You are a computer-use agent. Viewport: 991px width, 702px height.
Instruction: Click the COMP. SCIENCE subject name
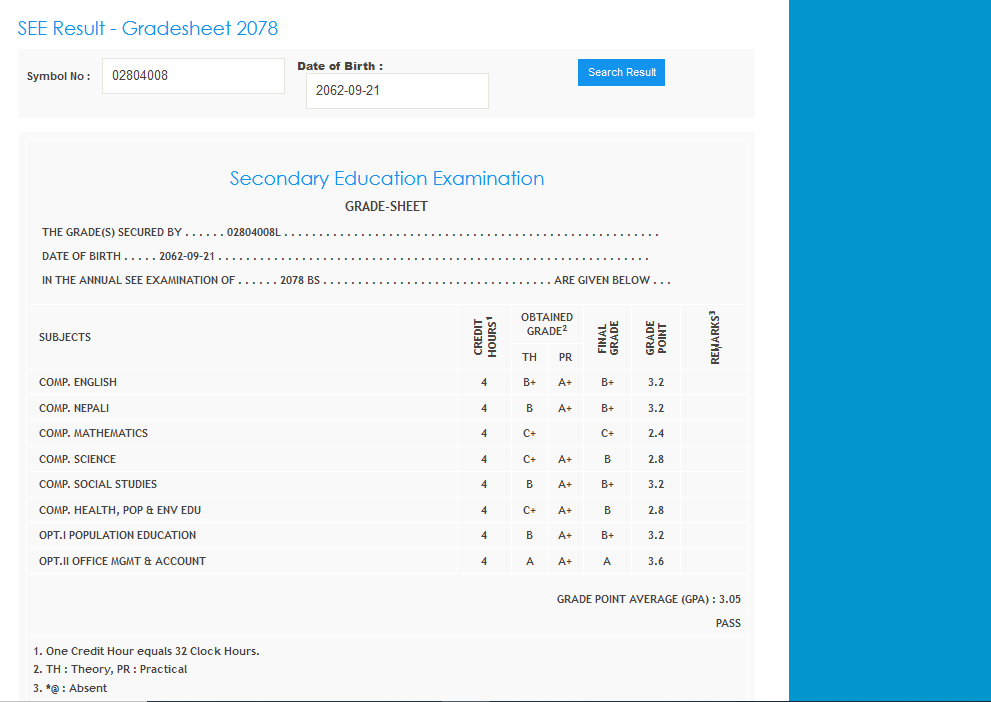(x=77, y=459)
